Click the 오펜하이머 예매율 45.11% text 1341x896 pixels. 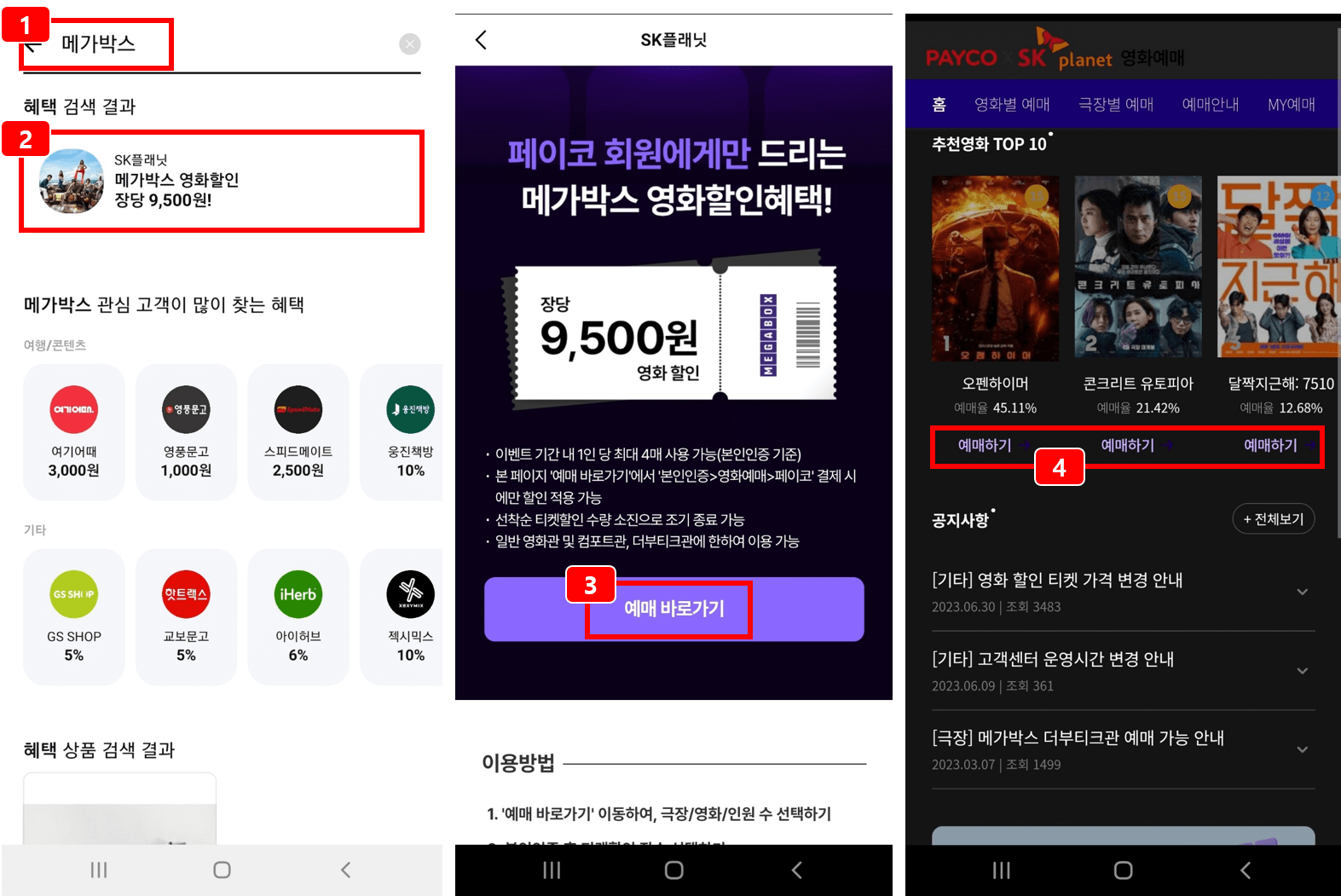pyautogui.click(x=995, y=408)
